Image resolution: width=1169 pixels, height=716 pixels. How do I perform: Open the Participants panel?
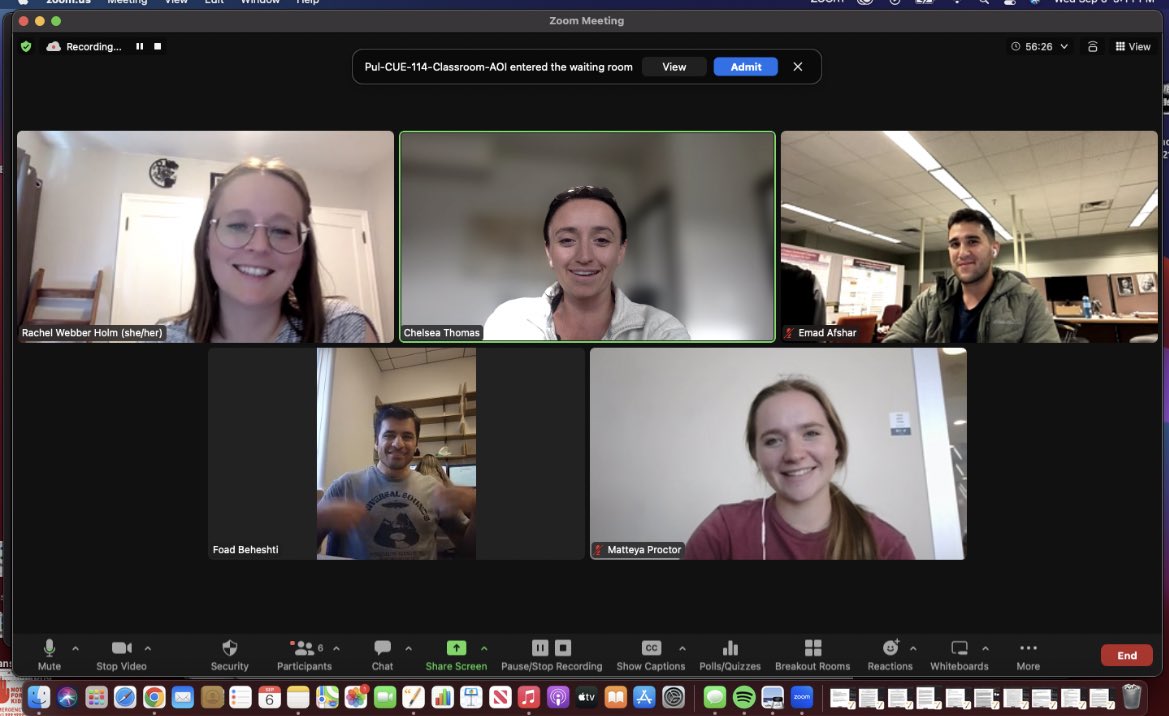(304, 654)
